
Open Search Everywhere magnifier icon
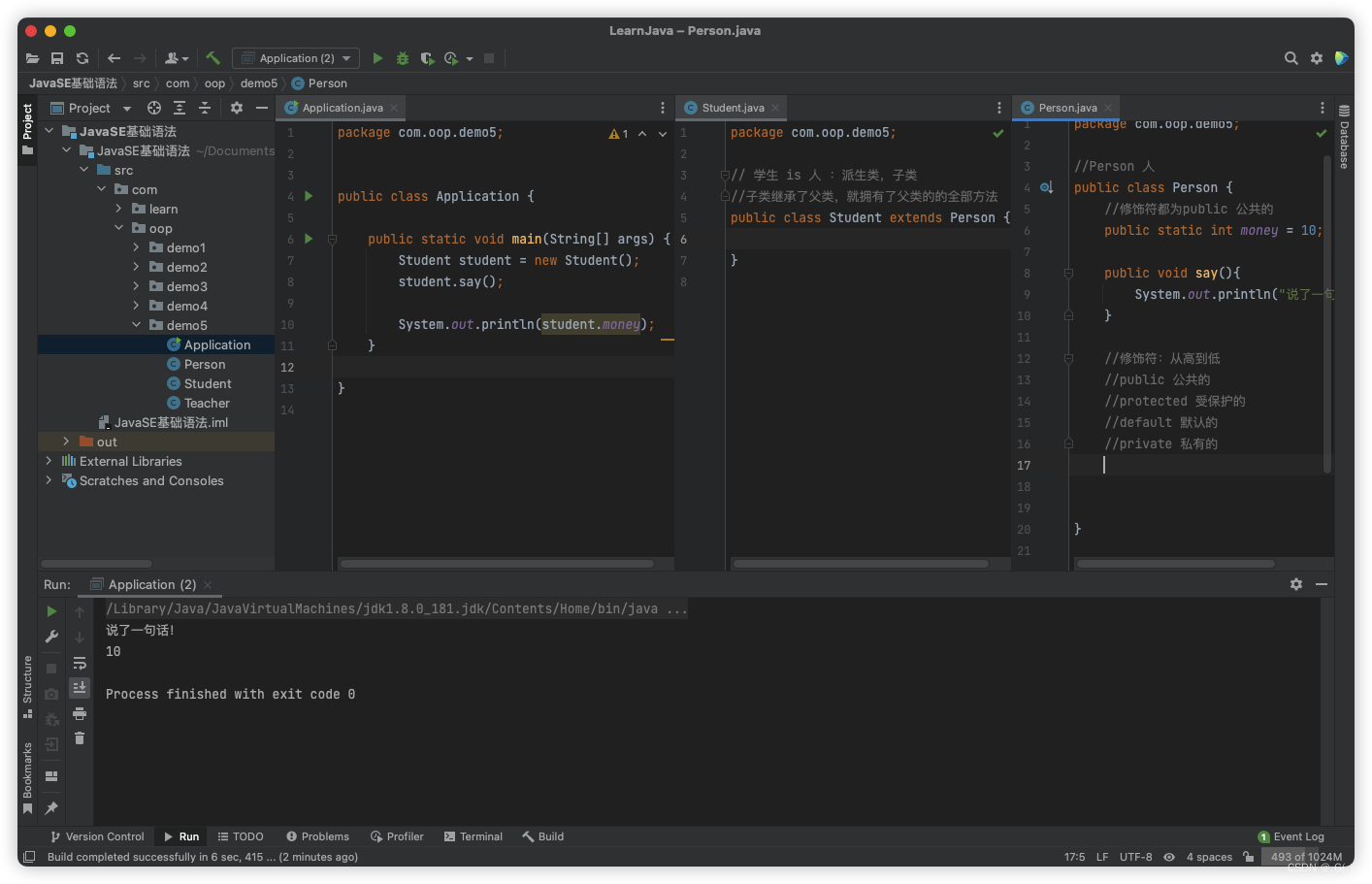[1291, 58]
